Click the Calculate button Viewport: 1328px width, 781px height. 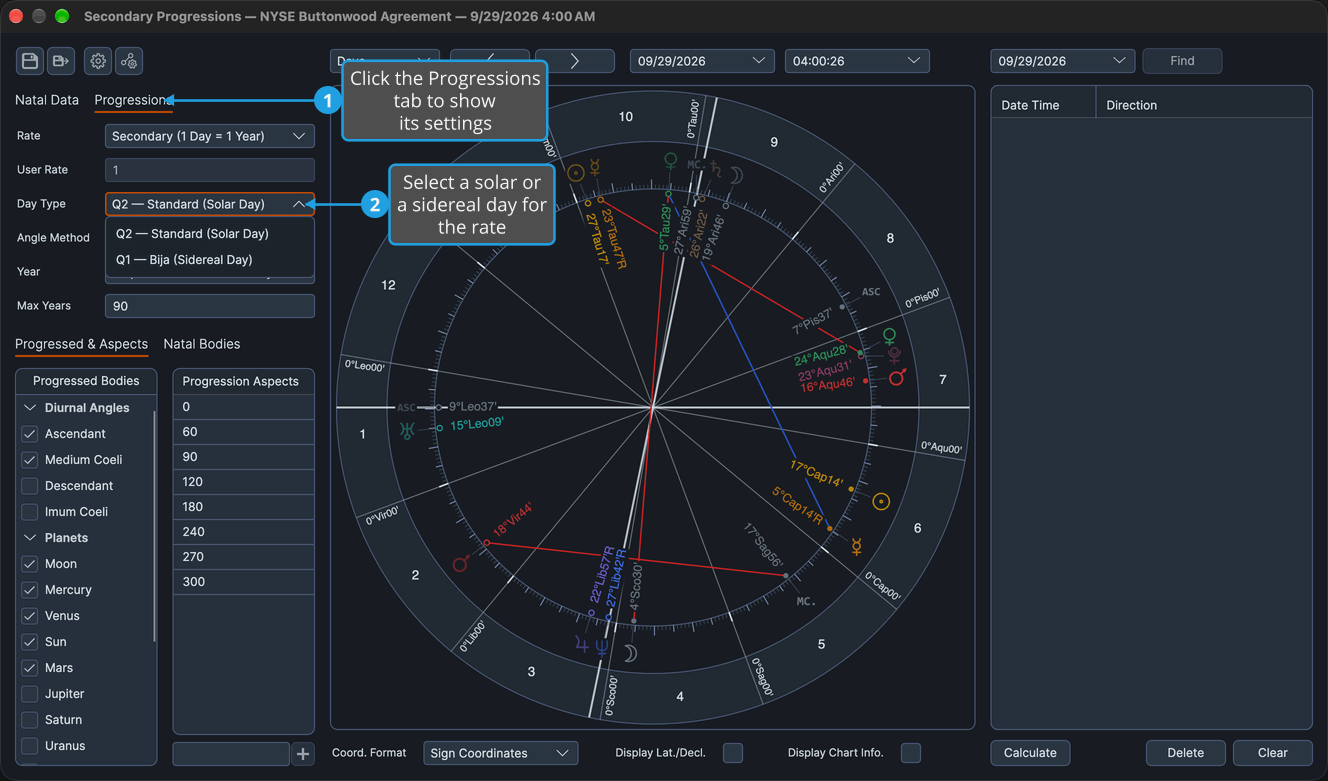(1030, 753)
